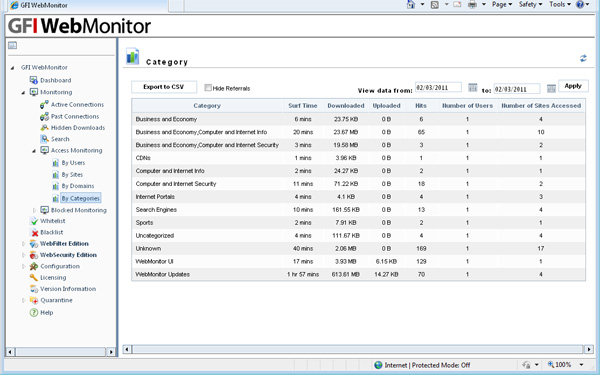Click the browser RSS feeds icon
600x375 pixels.
[x=435, y=5]
